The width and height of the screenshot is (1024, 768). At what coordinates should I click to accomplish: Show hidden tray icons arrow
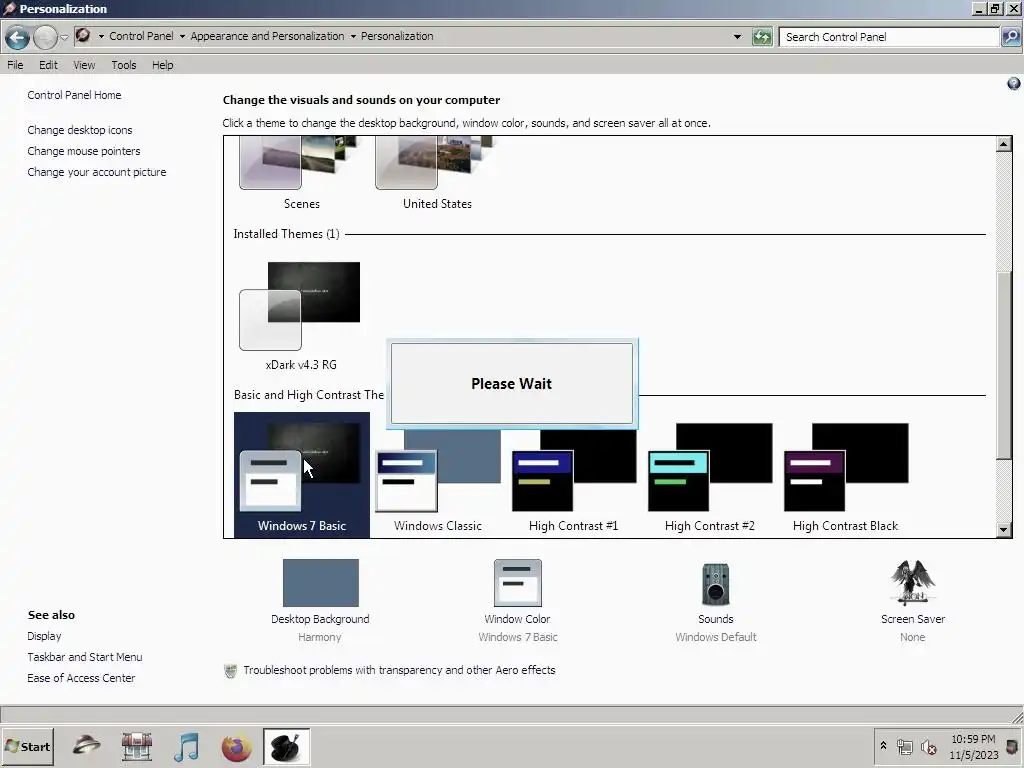(883, 746)
